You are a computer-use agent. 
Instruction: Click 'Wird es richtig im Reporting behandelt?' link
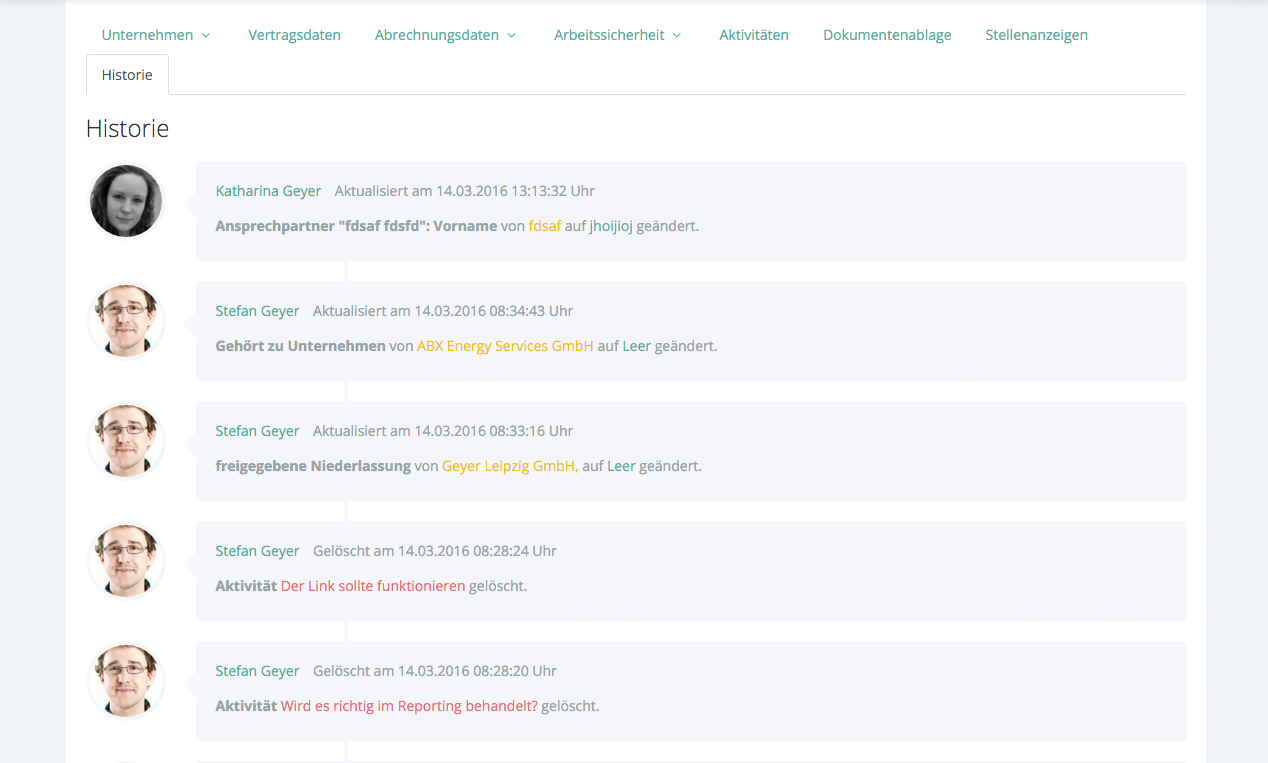[x=409, y=706]
